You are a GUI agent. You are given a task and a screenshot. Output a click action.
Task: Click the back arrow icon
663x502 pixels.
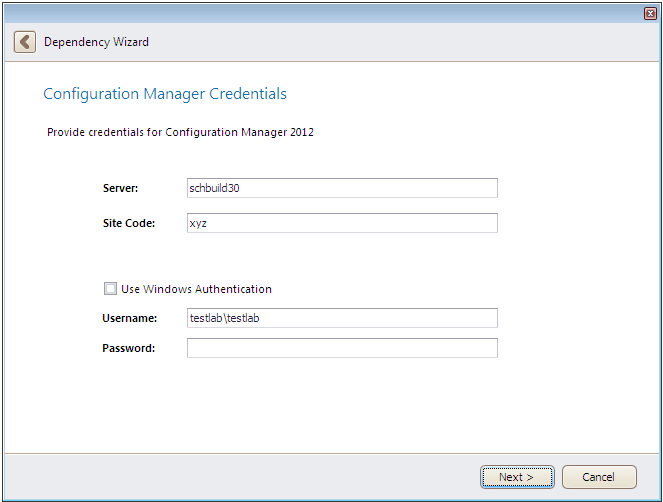(x=24, y=42)
